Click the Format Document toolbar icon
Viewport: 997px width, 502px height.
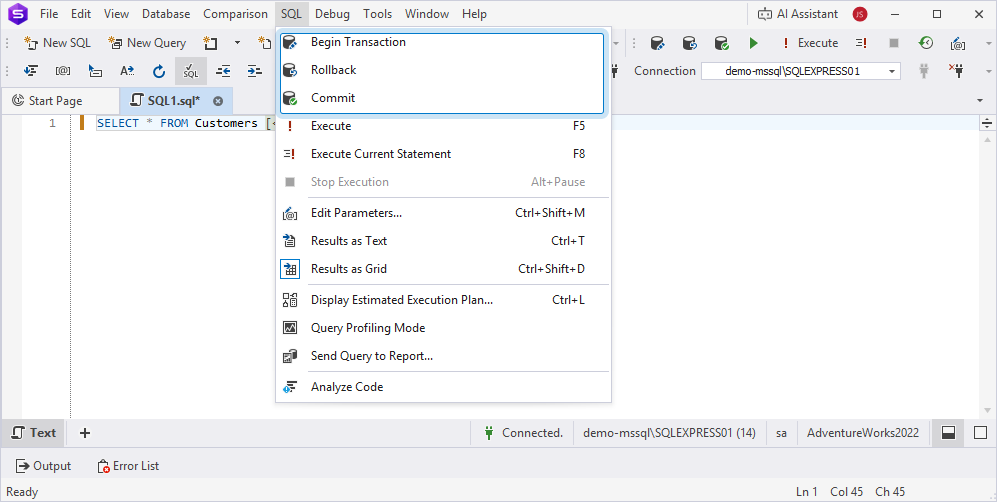[x=31, y=71]
